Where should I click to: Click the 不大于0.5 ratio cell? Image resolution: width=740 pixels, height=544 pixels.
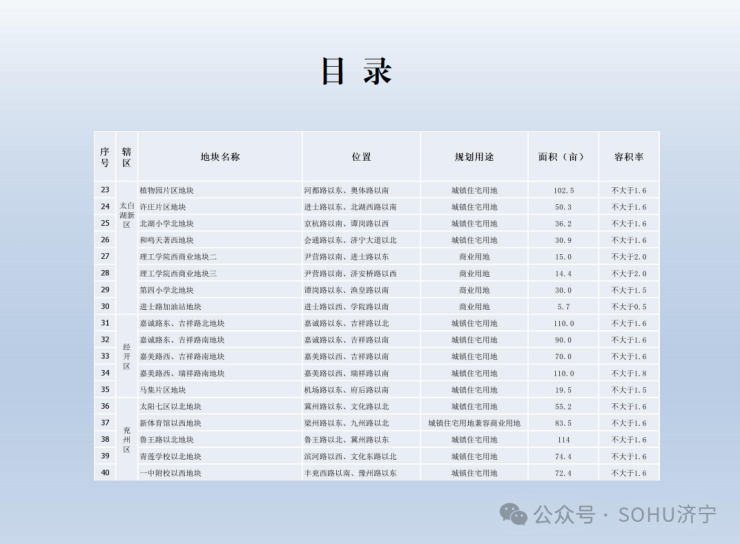click(x=629, y=307)
